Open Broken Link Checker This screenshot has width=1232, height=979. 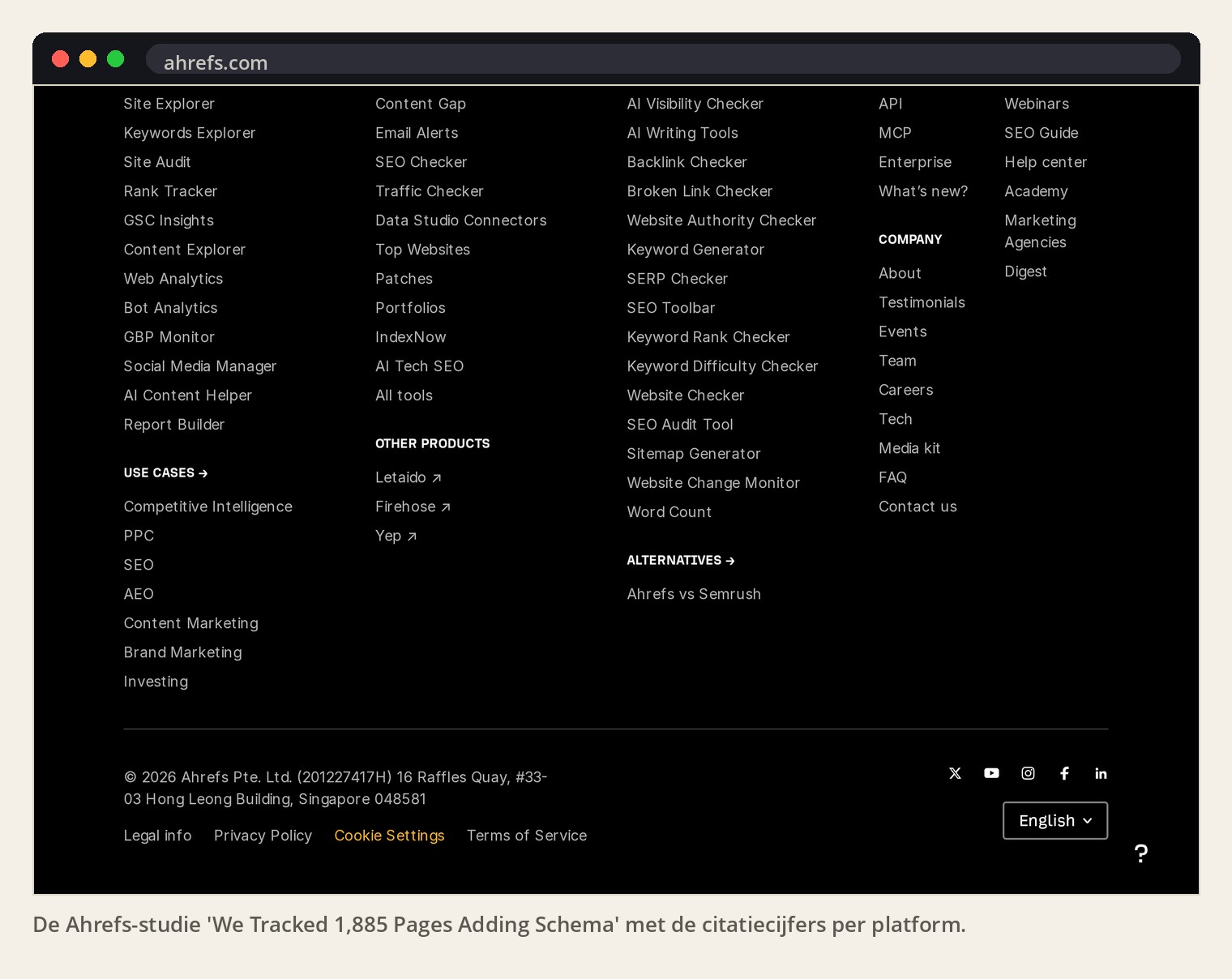click(x=699, y=191)
